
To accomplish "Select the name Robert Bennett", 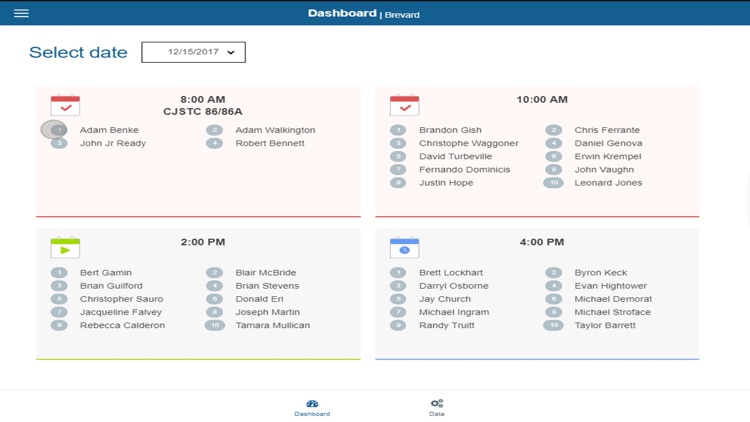I will [270, 143].
